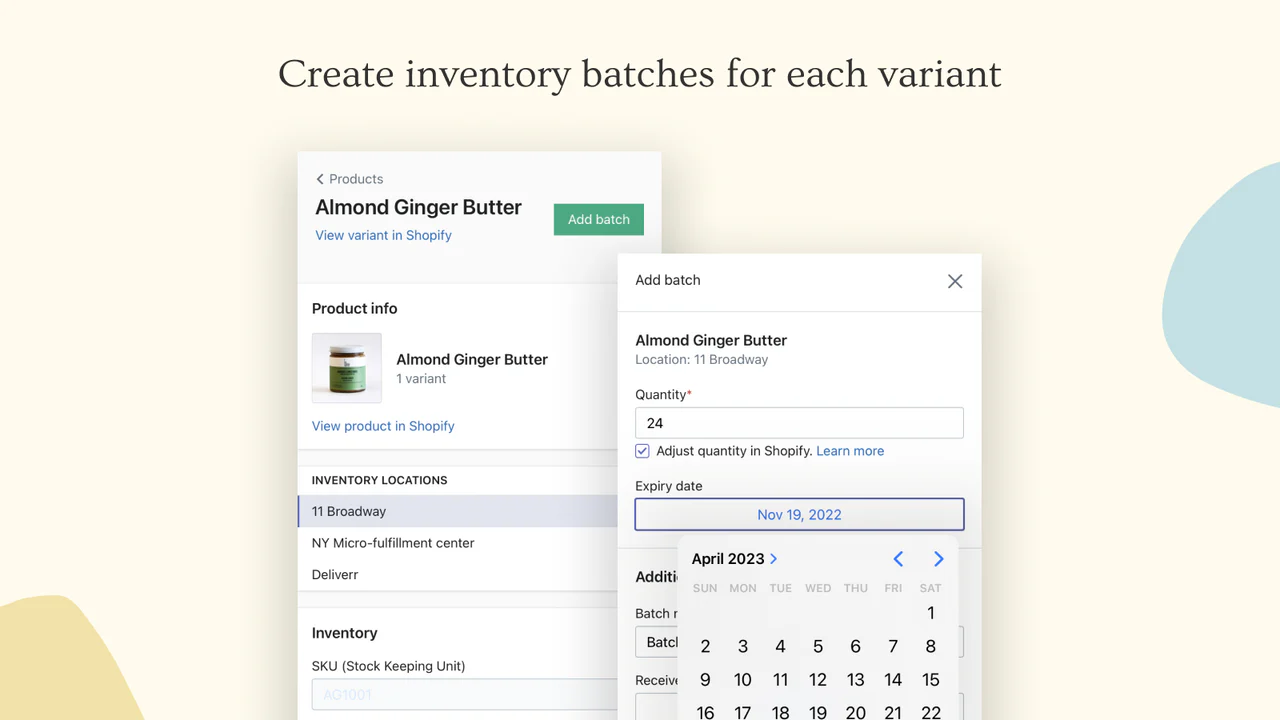Viewport: 1280px width, 720px height.
Task: Pick April 13 in the calendar
Action: tap(855, 680)
